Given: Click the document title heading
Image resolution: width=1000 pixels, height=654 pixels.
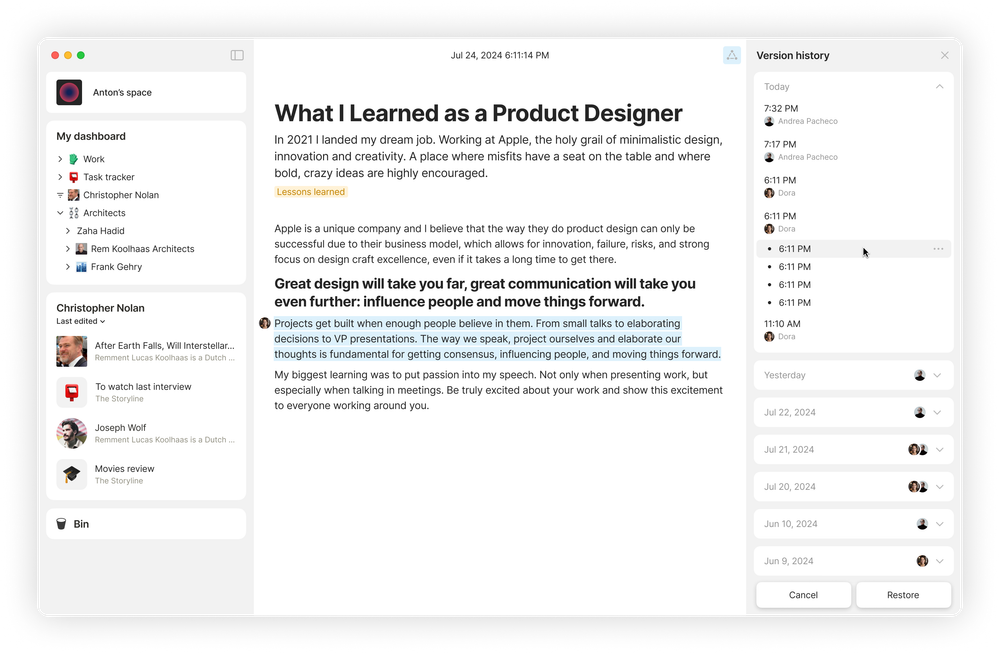Looking at the screenshot, I should click(x=478, y=113).
